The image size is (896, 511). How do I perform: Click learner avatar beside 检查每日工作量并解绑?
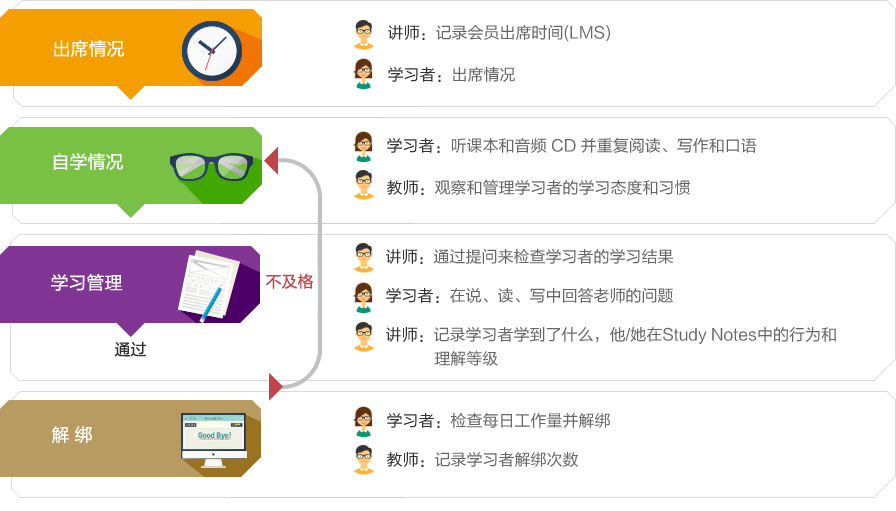(363, 421)
